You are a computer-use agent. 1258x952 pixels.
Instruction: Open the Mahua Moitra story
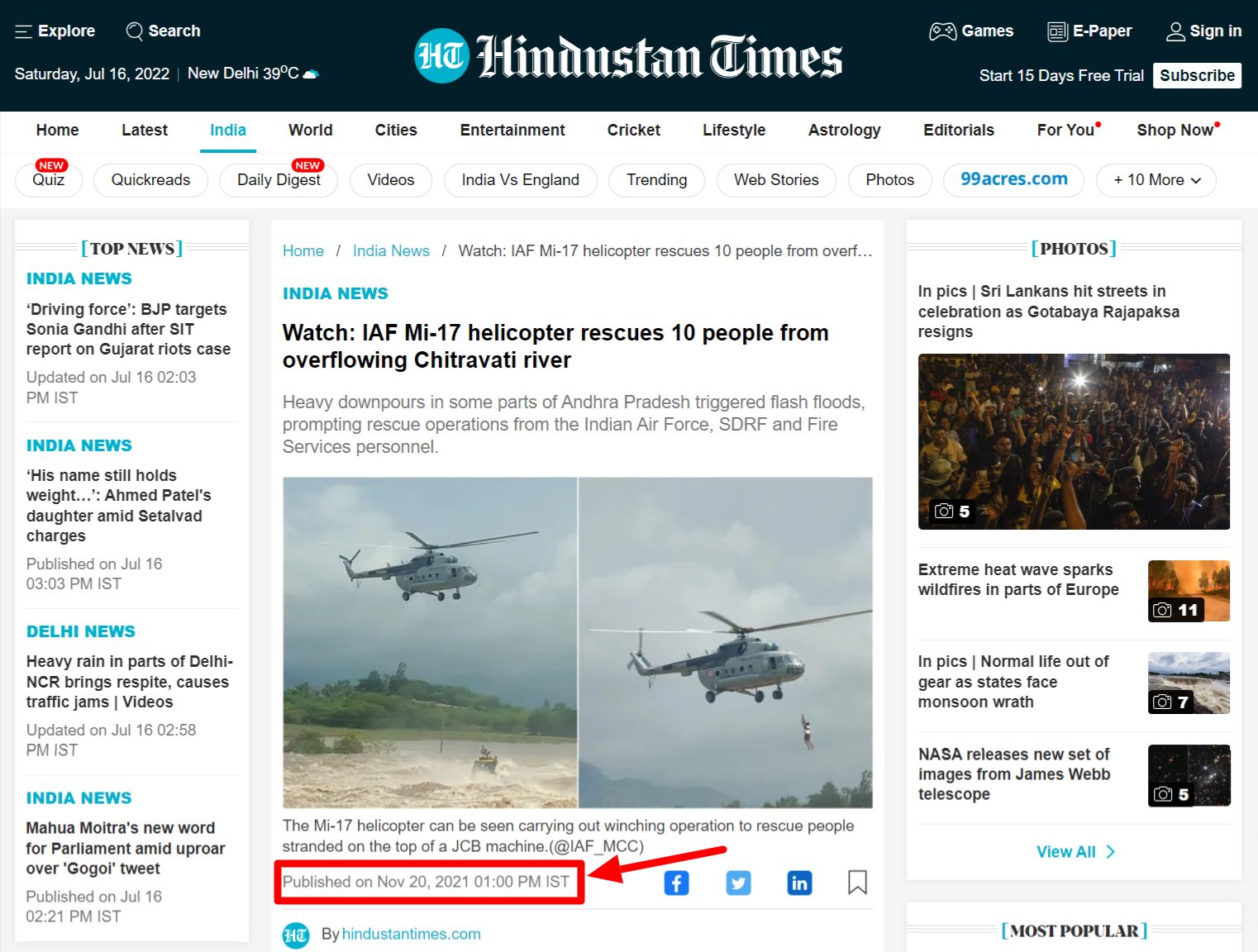(126, 848)
